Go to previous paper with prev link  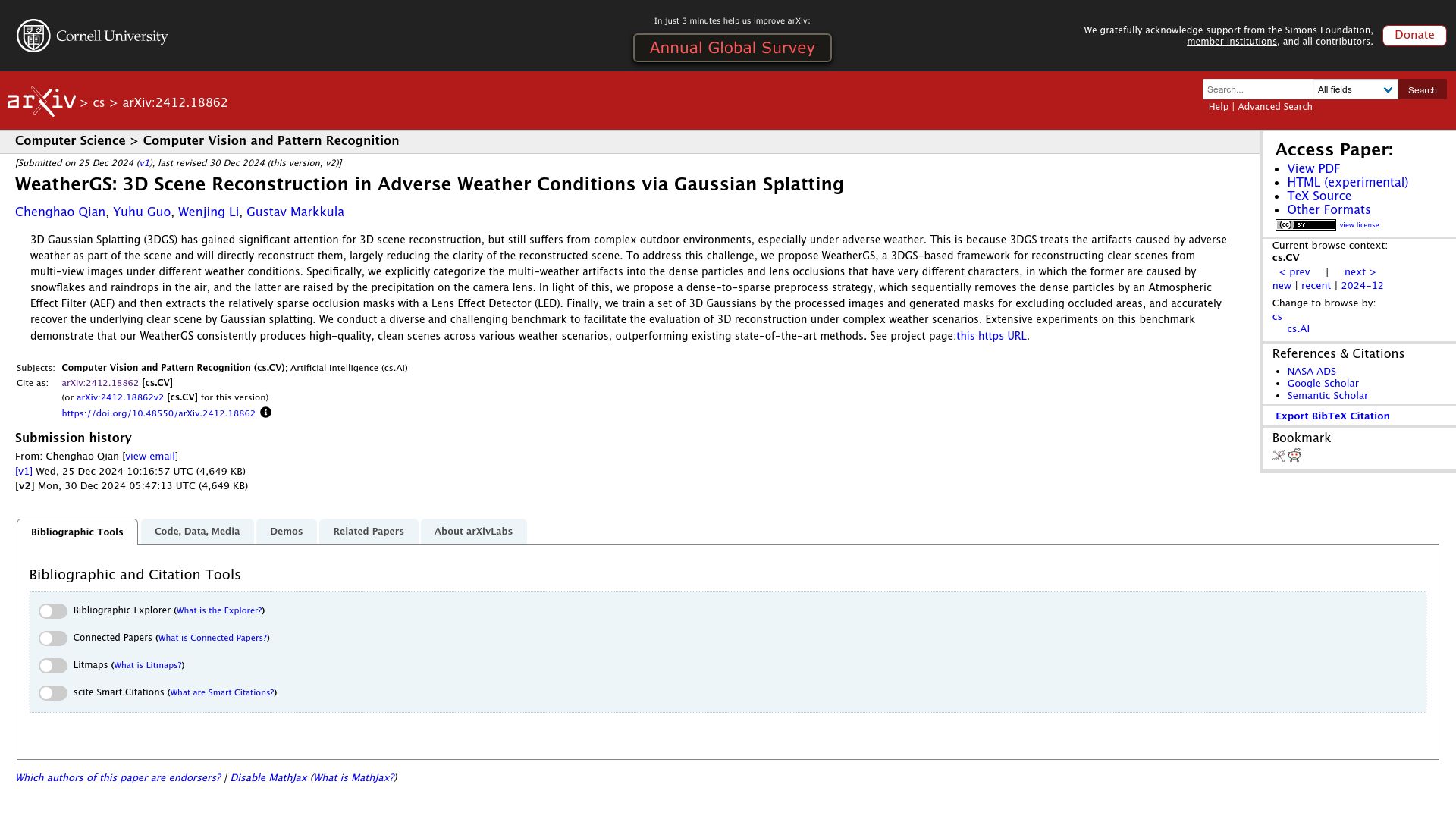[x=1294, y=272]
